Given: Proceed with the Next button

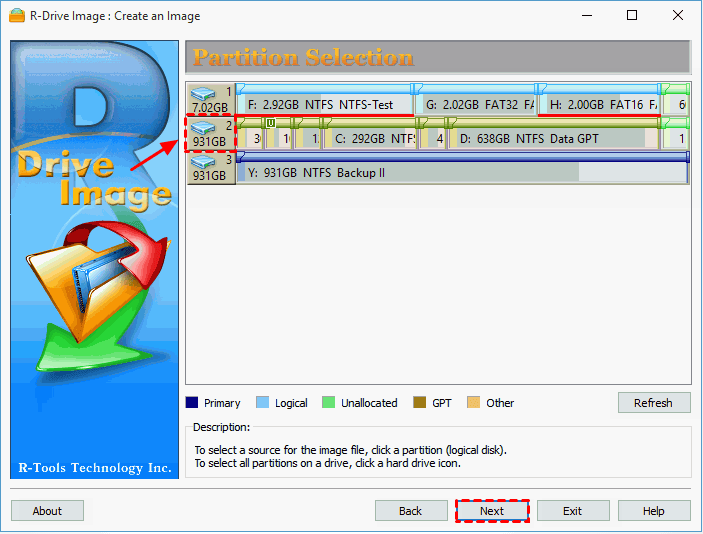Looking at the screenshot, I should [491, 511].
